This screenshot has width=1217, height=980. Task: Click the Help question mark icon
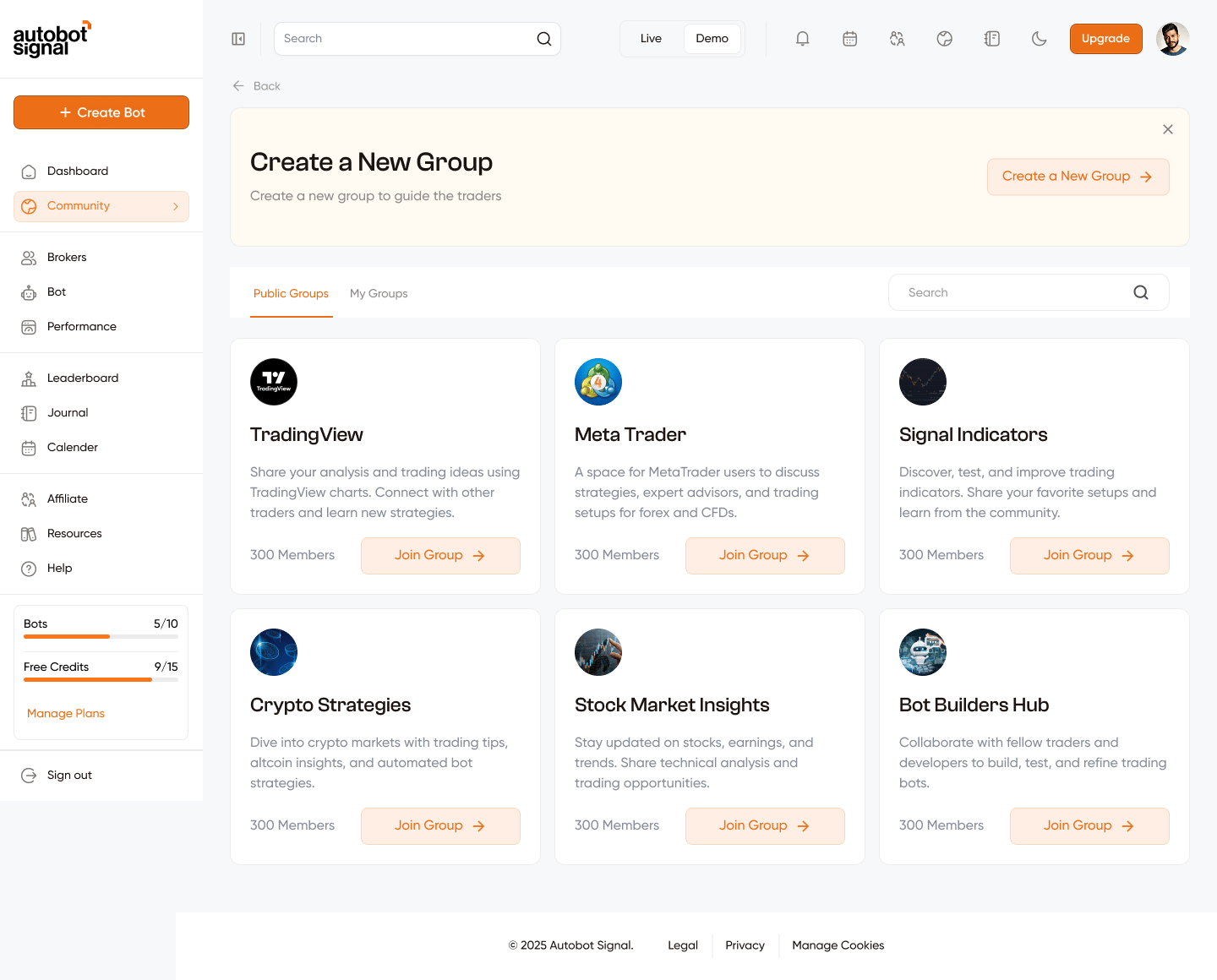click(x=29, y=569)
